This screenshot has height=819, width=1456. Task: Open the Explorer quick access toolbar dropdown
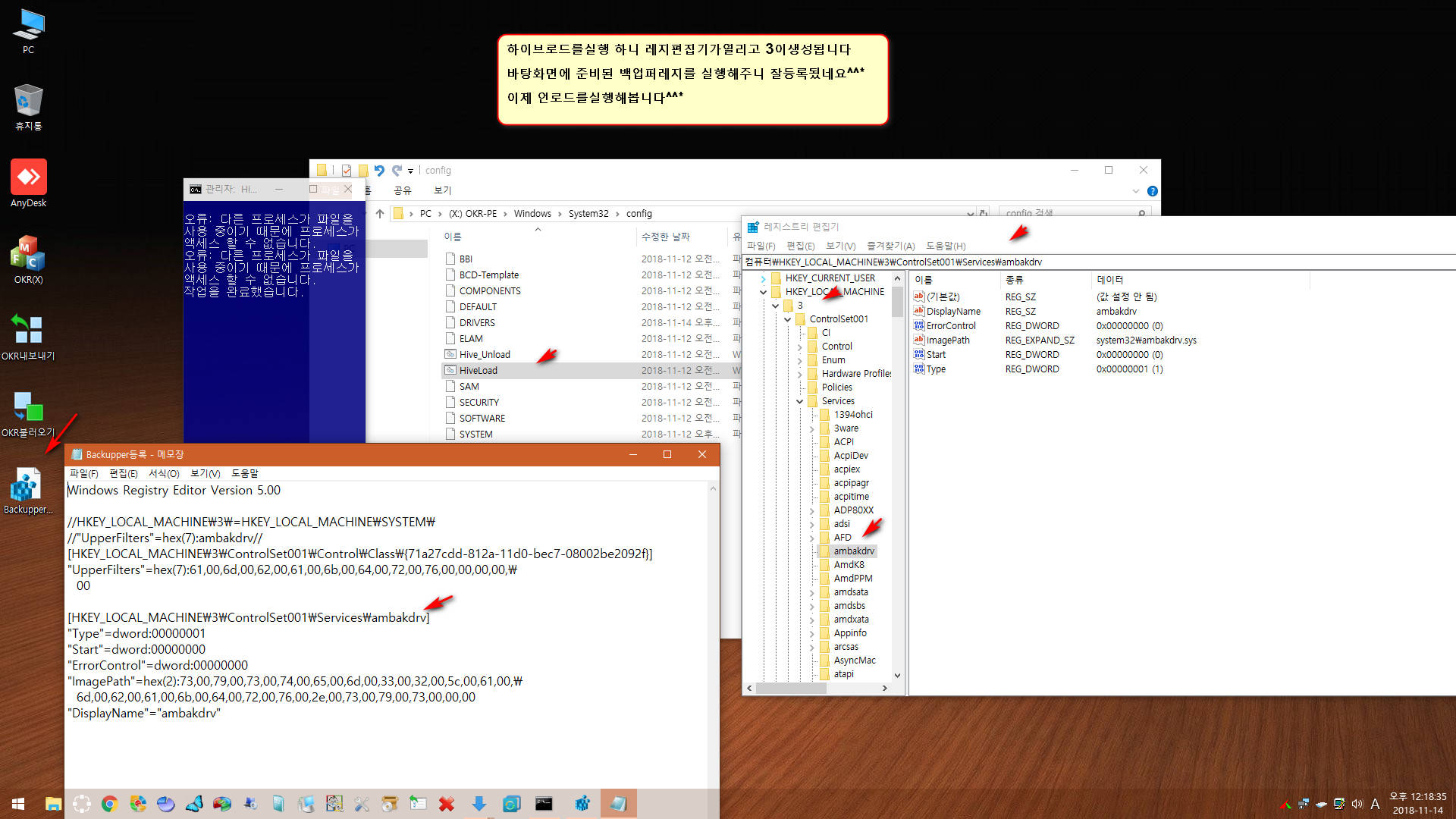click(410, 171)
